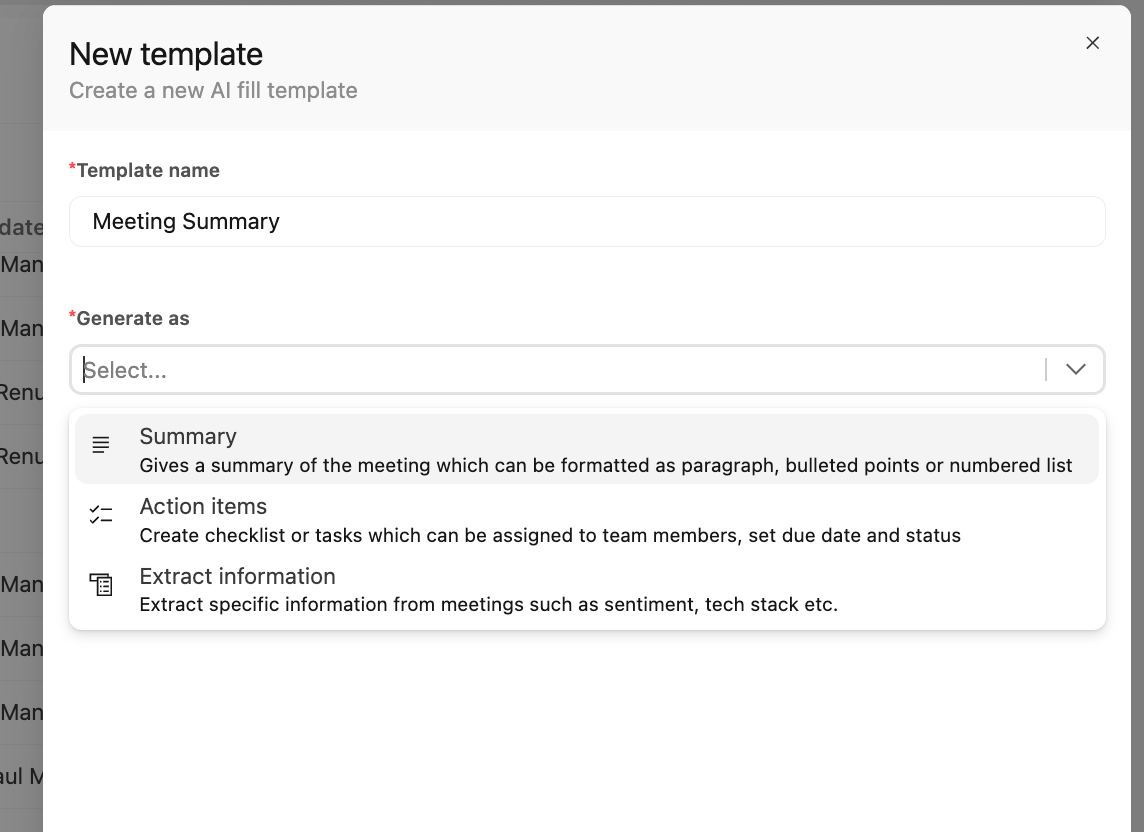This screenshot has height=832, width=1144.
Task: Click the New template heading
Action: tap(166, 54)
